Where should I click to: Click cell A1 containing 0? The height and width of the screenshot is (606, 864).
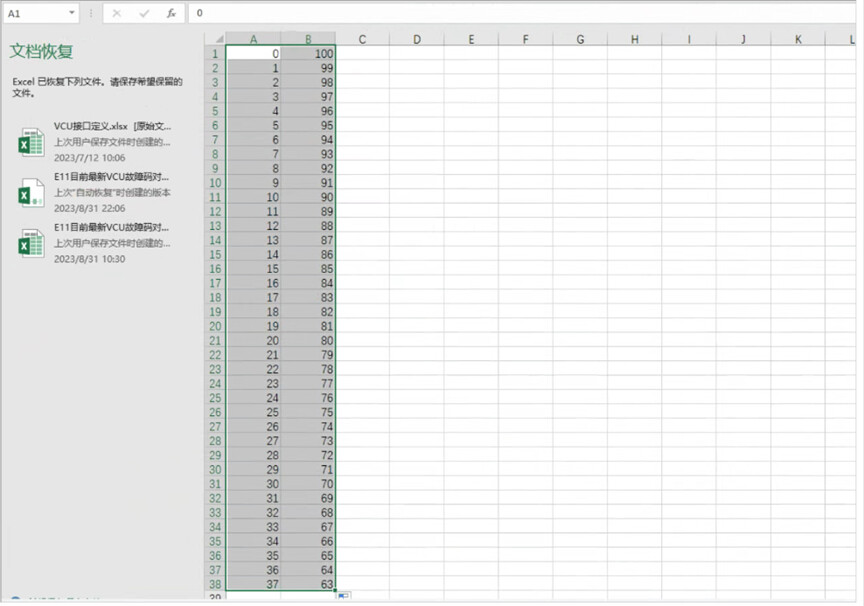(x=253, y=53)
